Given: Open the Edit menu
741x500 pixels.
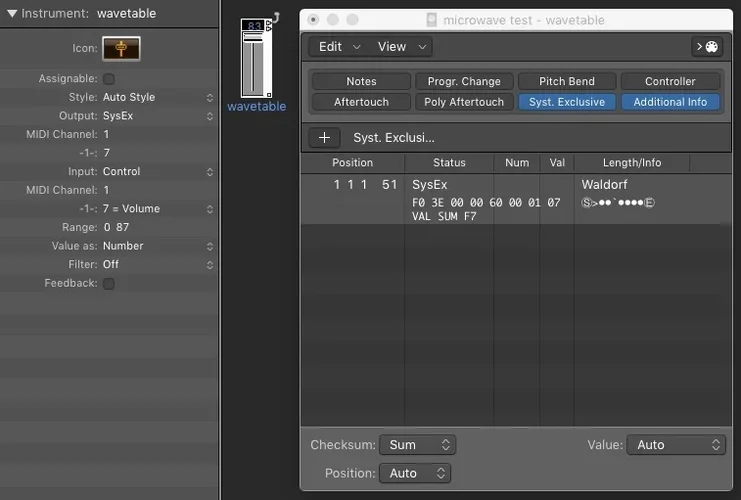Looking at the screenshot, I should [337, 47].
